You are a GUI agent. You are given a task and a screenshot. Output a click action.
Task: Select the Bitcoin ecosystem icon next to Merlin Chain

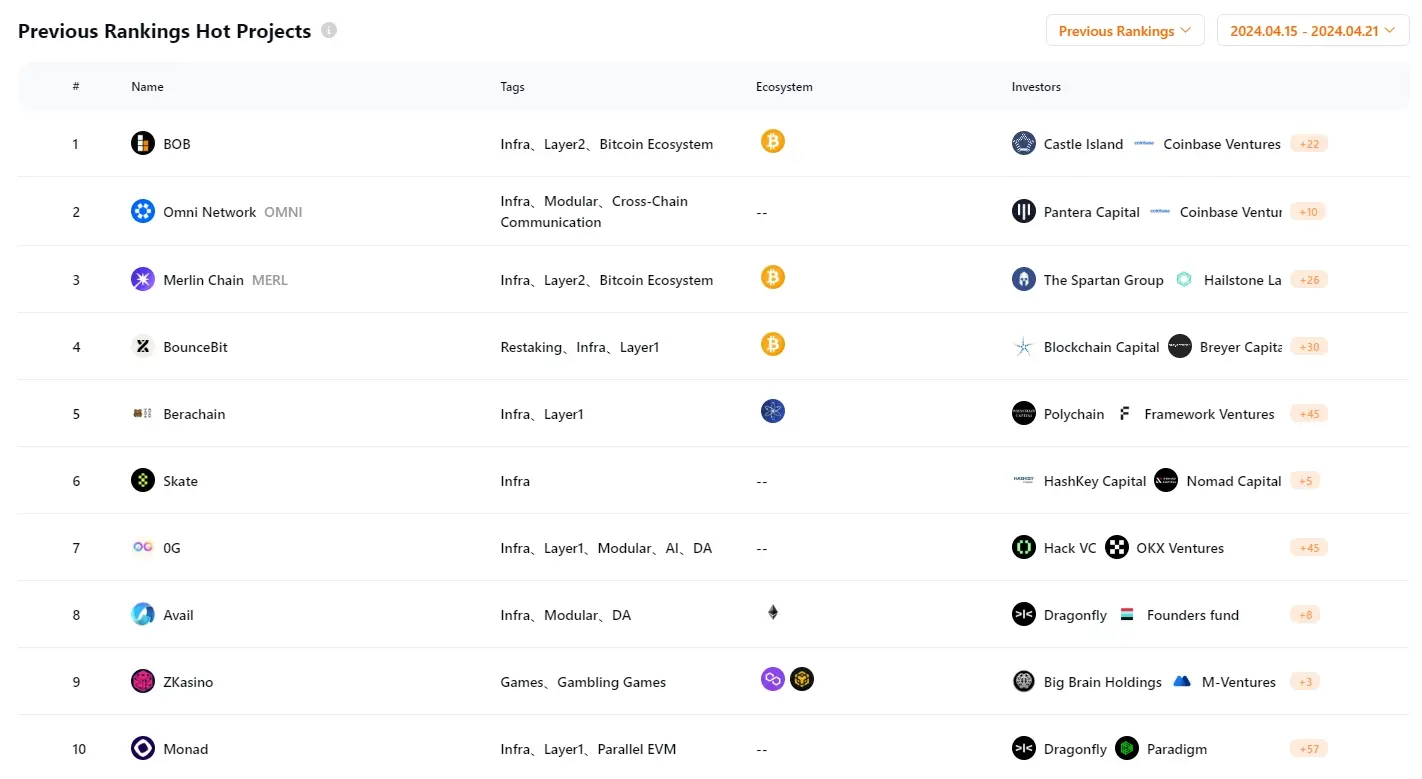[x=772, y=277]
